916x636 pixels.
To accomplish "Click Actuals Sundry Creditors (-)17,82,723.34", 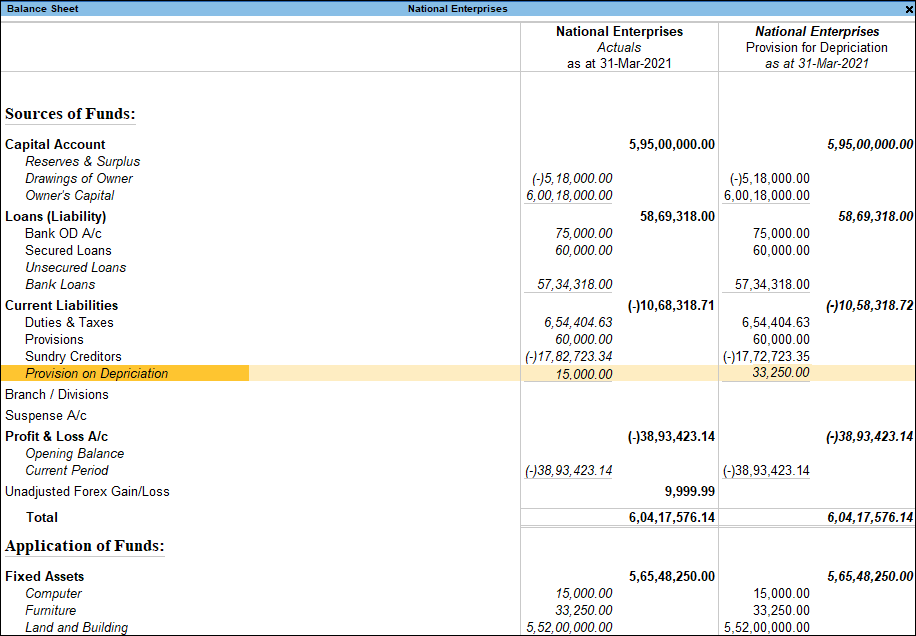I will pos(568,356).
